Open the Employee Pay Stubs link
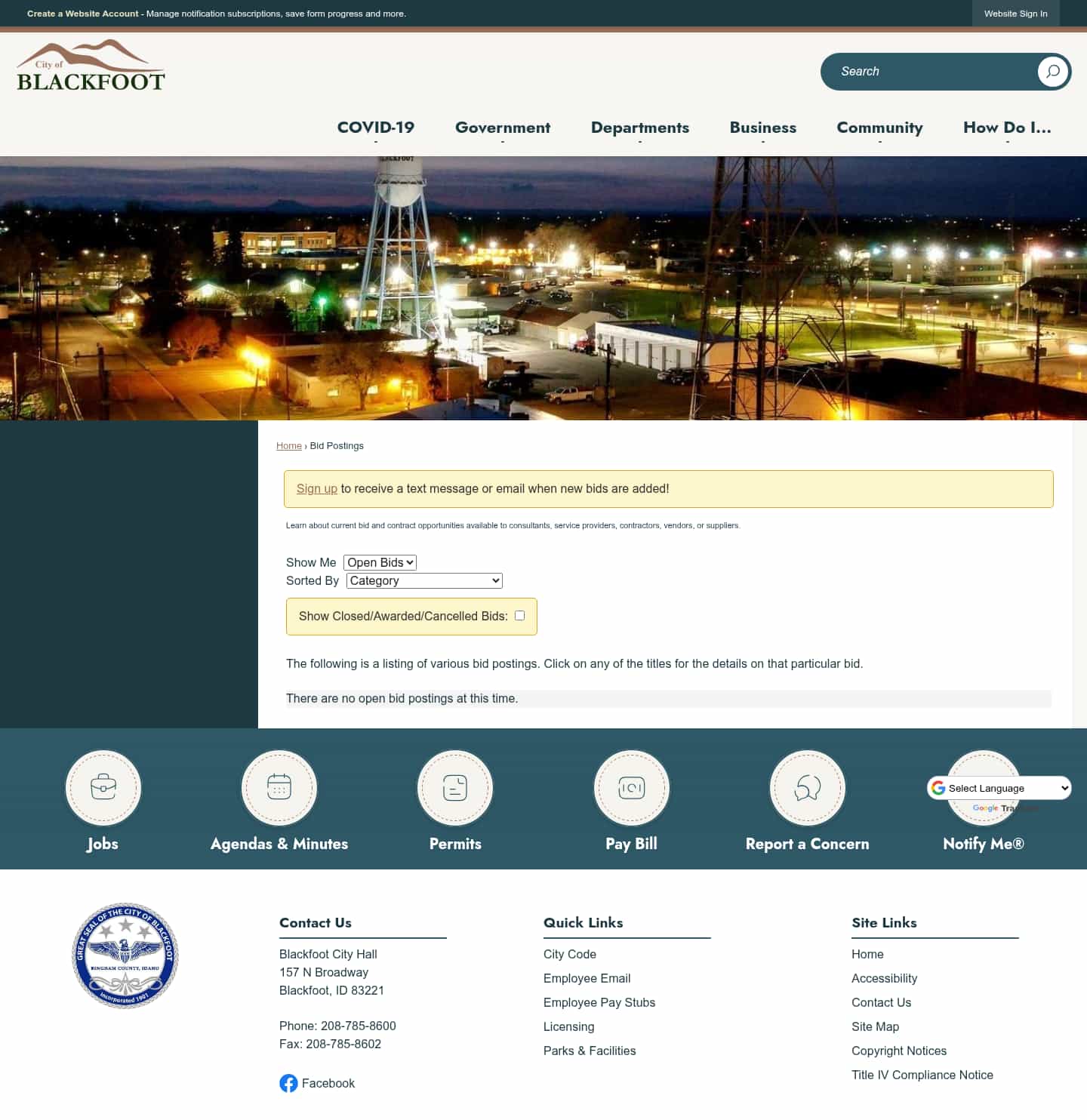The image size is (1087, 1120). (599, 1002)
